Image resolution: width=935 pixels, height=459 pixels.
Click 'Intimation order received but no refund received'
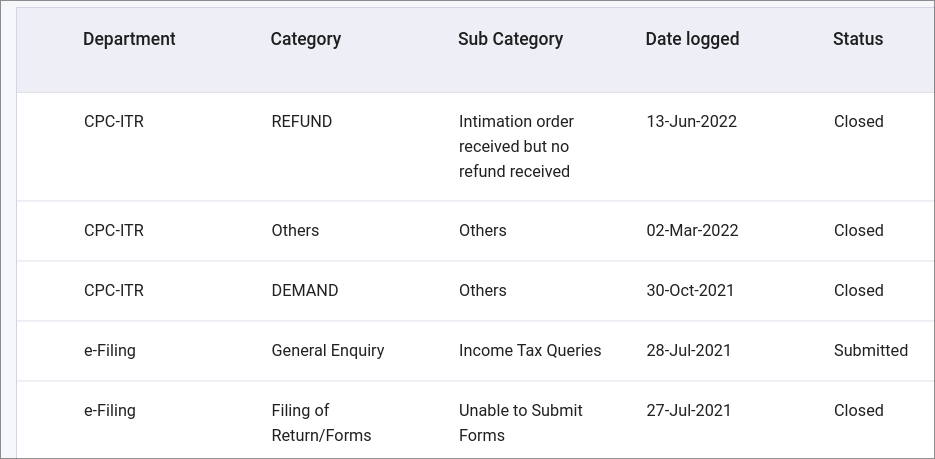pyautogui.click(x=516, y=147)
